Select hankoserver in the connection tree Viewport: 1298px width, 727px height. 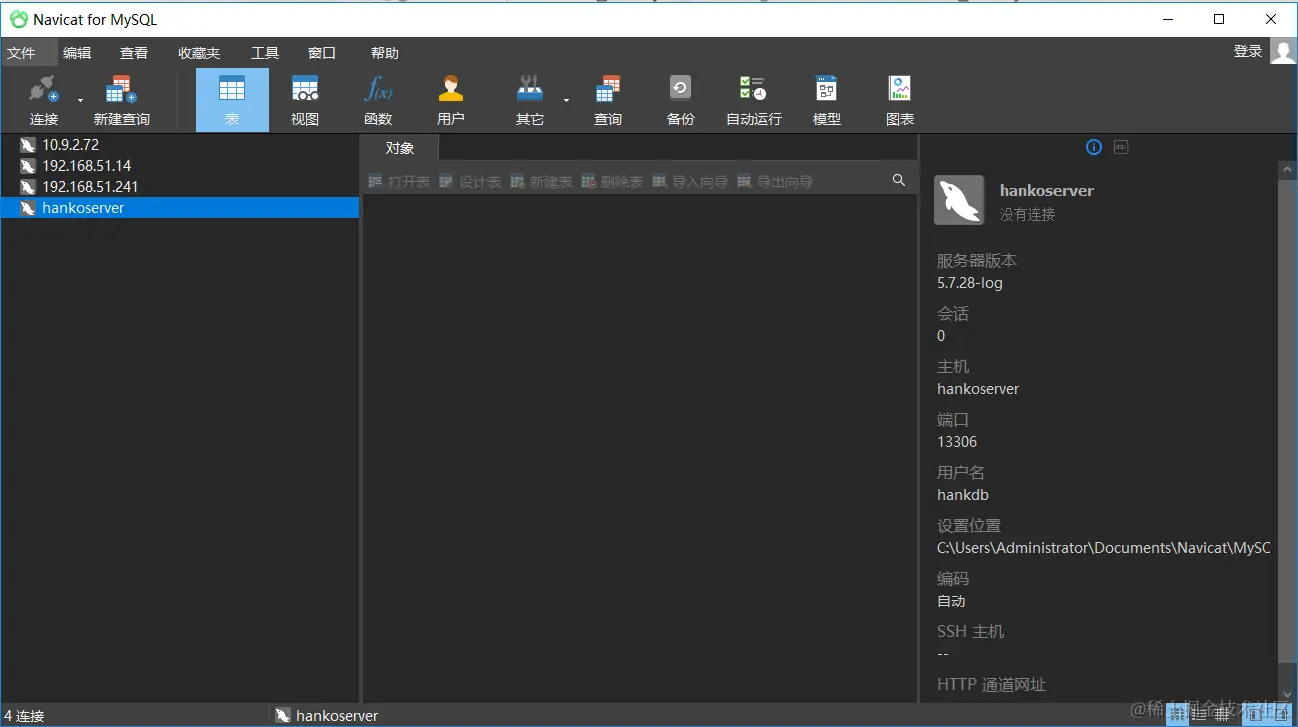tap(180, 208)
